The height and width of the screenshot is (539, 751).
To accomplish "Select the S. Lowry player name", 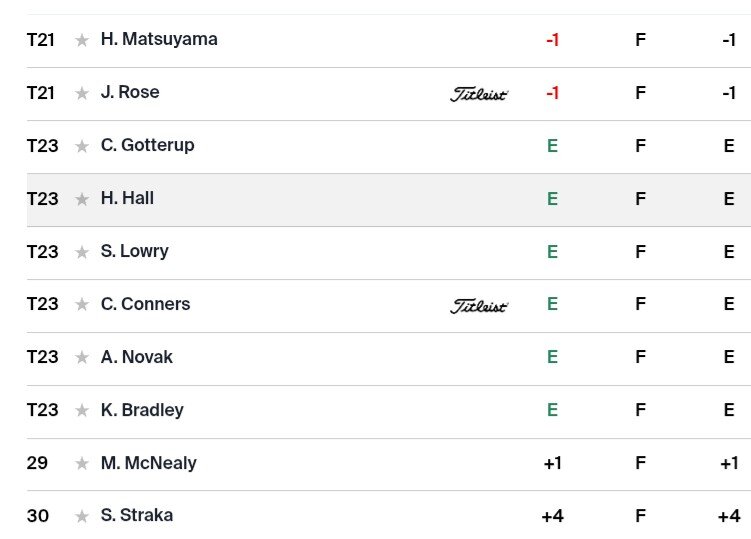I will click(x=135, y=251).
